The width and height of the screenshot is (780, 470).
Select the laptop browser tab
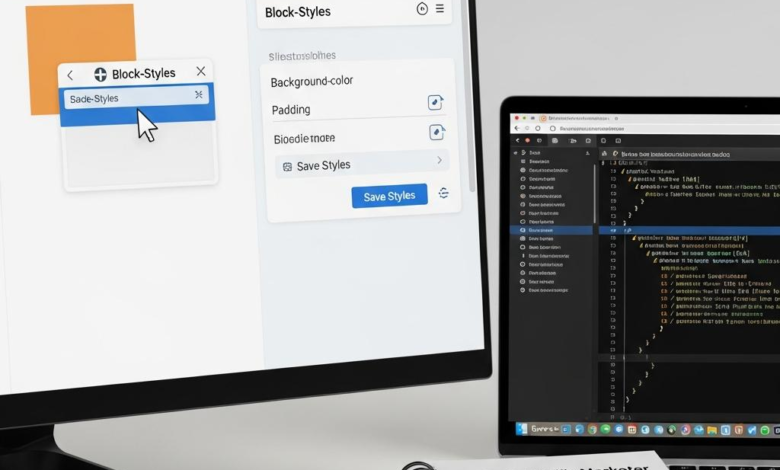click(x=577, y=118)
